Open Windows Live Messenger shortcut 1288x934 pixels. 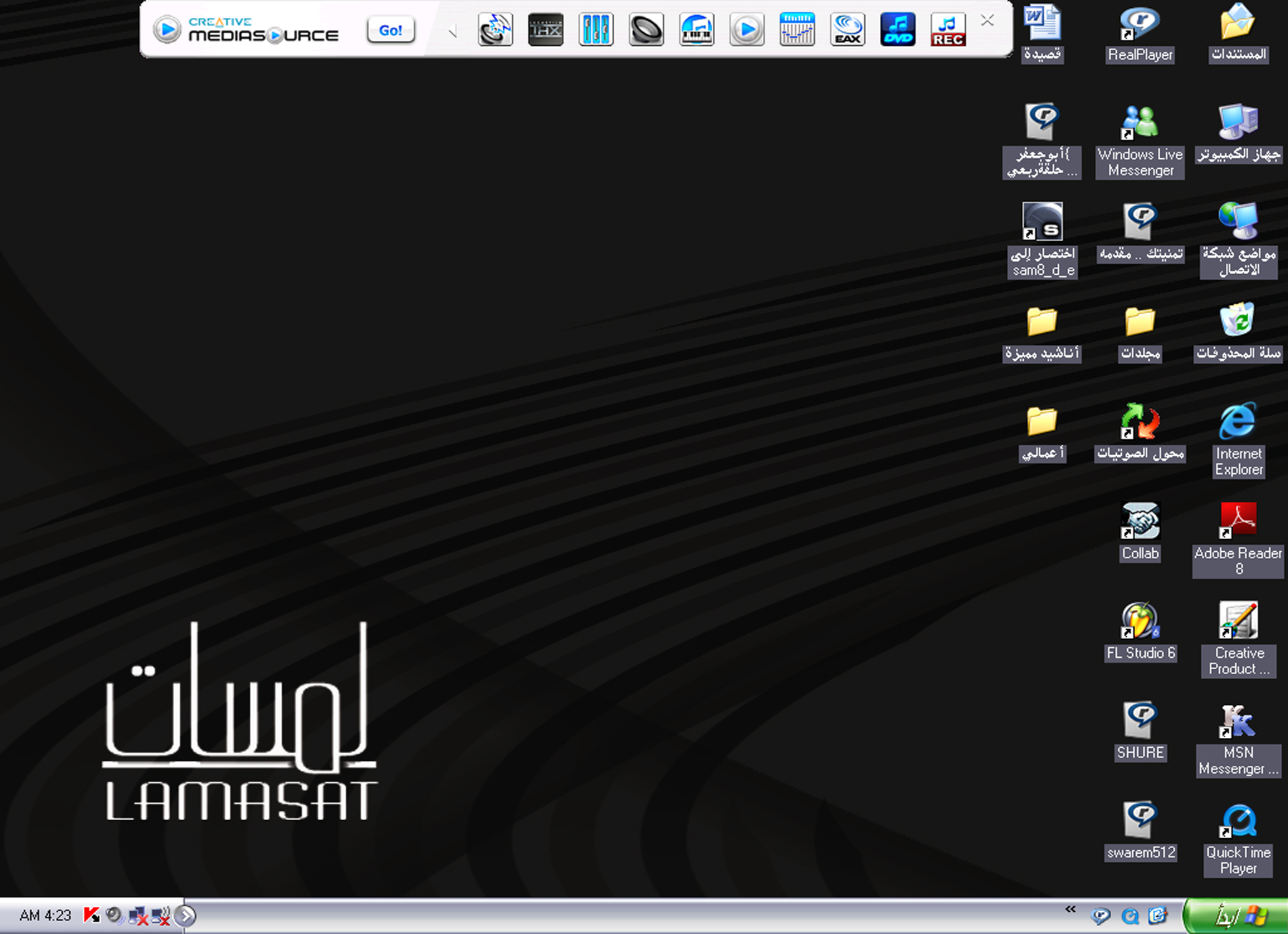[x=1140, y=141]
